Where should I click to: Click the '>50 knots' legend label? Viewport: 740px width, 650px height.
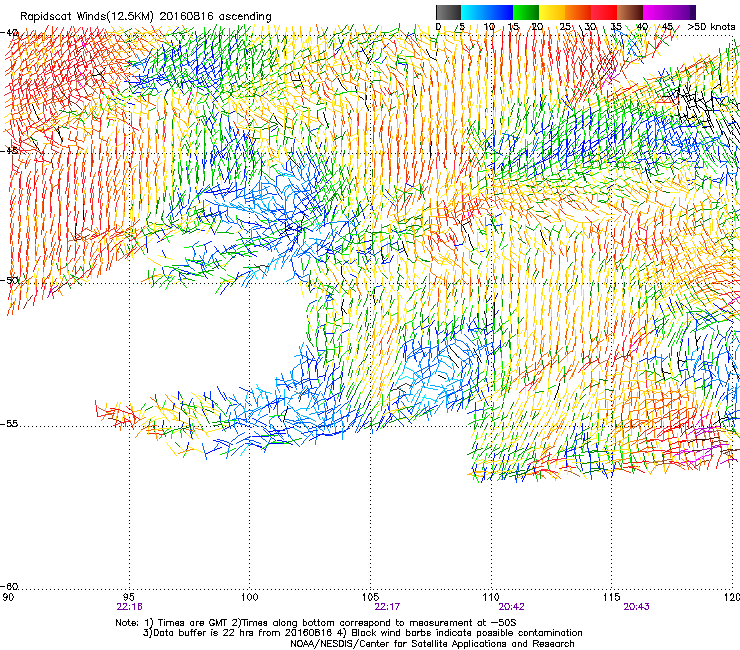(x=711, y=27)
